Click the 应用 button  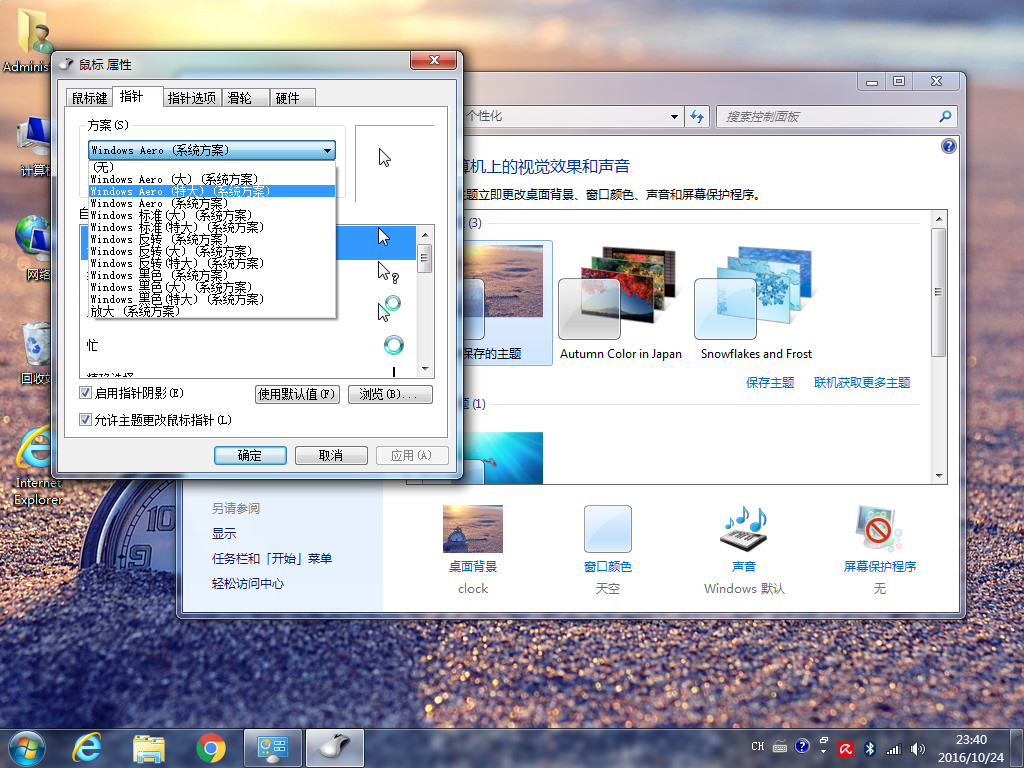point(412,455)
